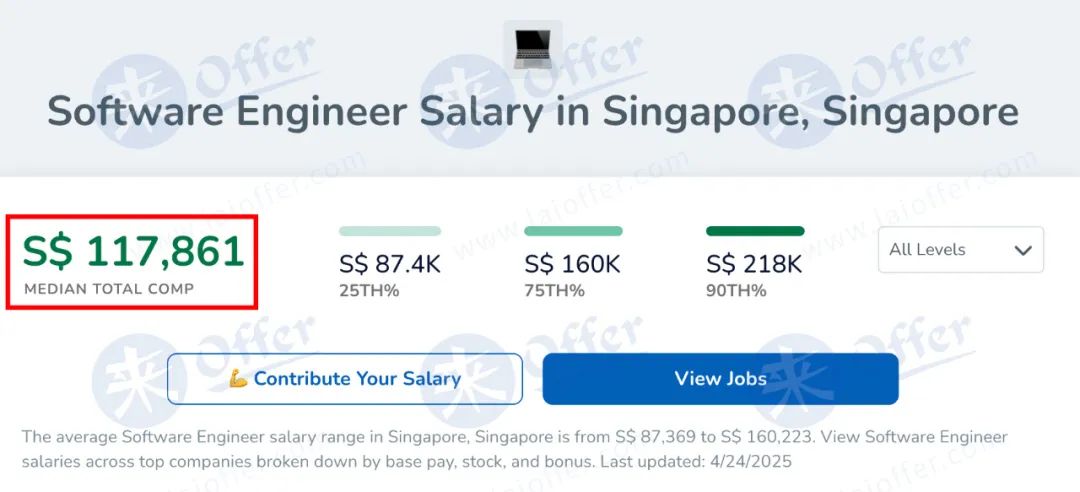Click the S$ 160K value
Image resolution: width=1080 pixels, height=492 pixels.
[572, 264]
